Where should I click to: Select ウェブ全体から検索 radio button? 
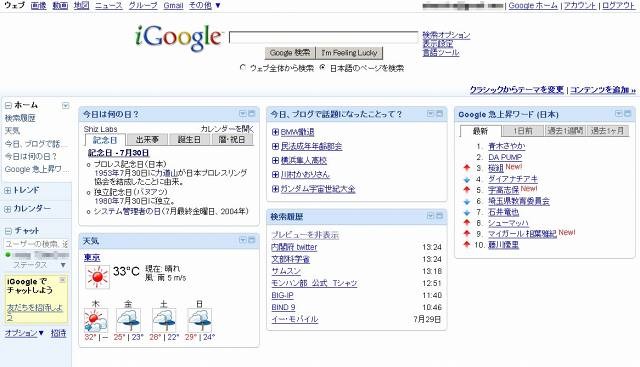click(243, 68)
